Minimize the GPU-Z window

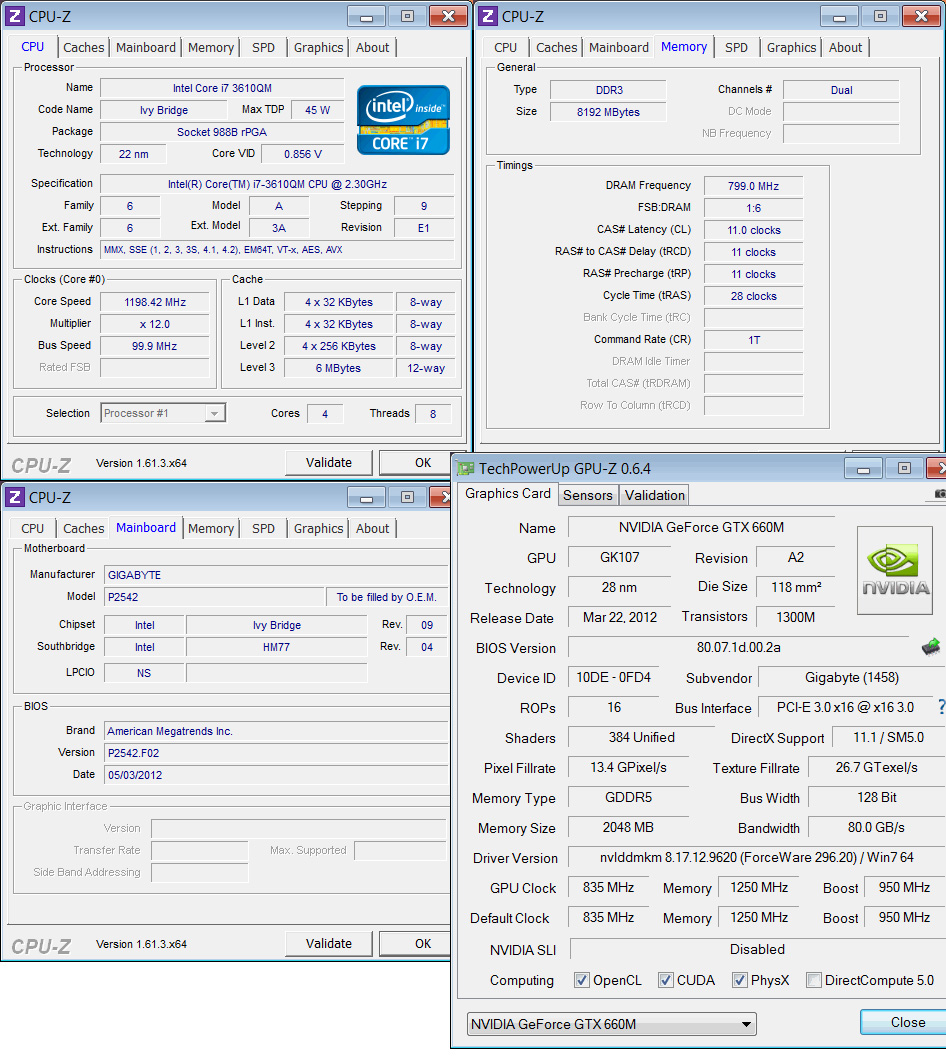pos(863,468)
